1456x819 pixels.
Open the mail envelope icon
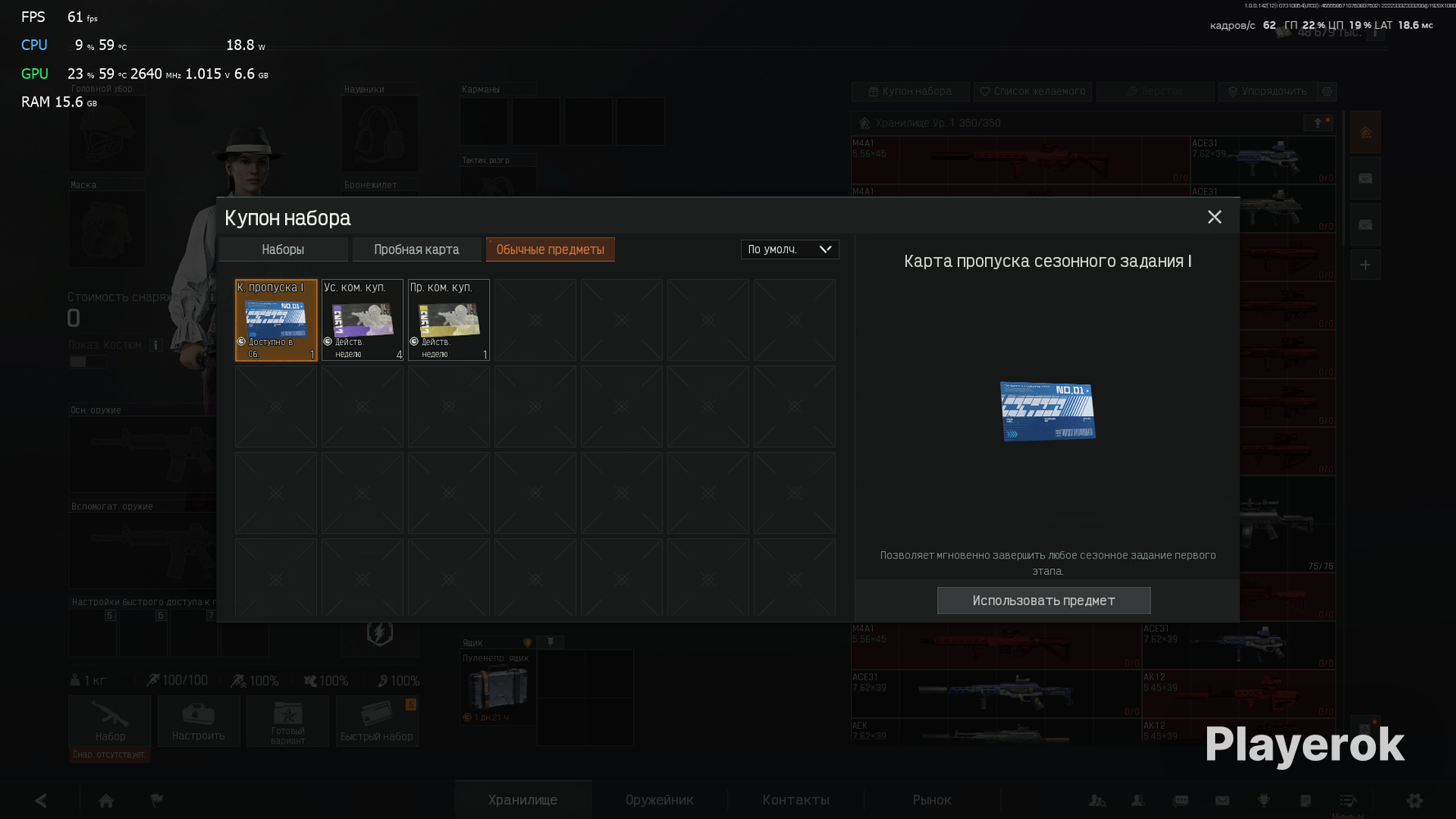point(1223,800)
